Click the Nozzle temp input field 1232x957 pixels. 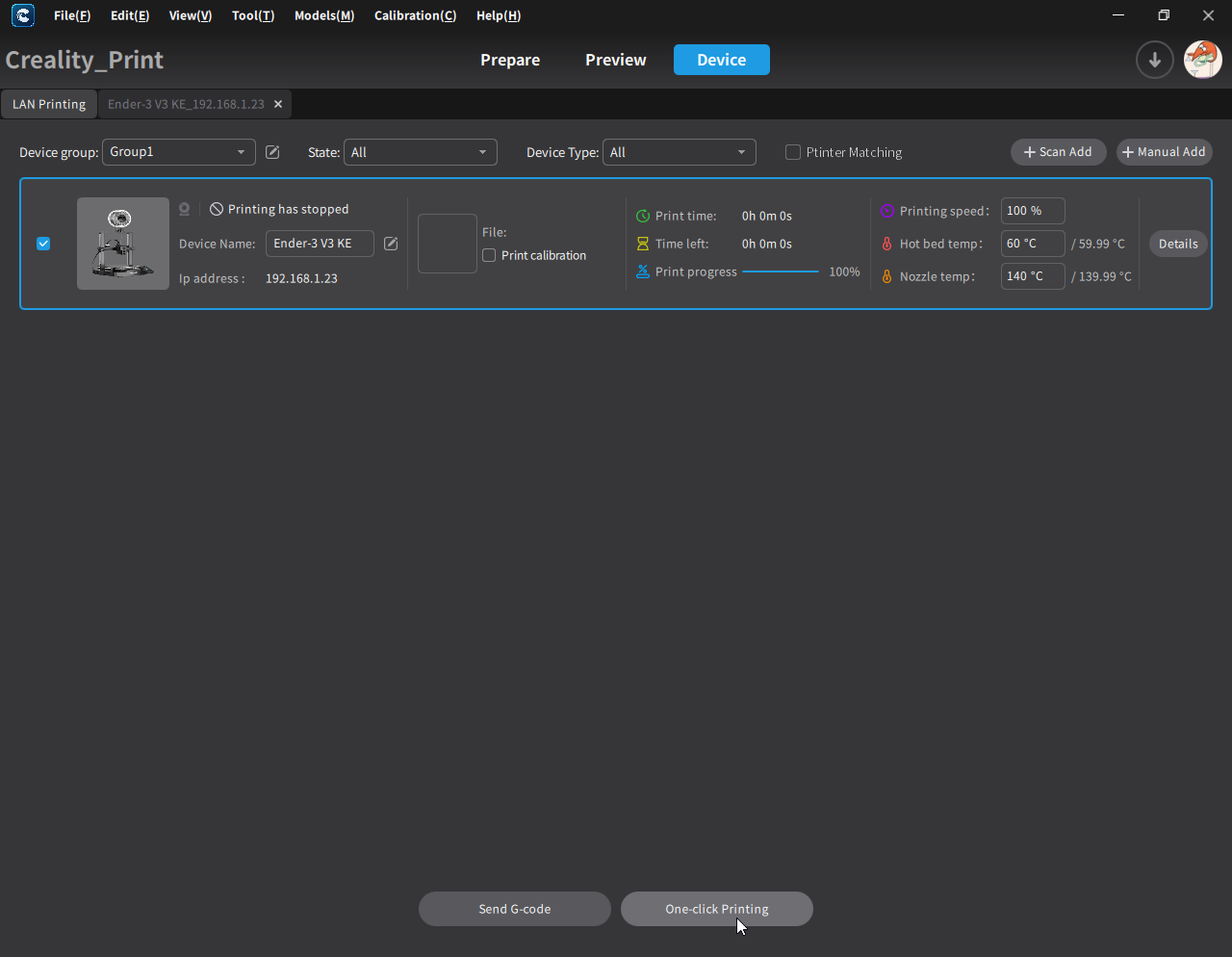tap(1033, 276)
